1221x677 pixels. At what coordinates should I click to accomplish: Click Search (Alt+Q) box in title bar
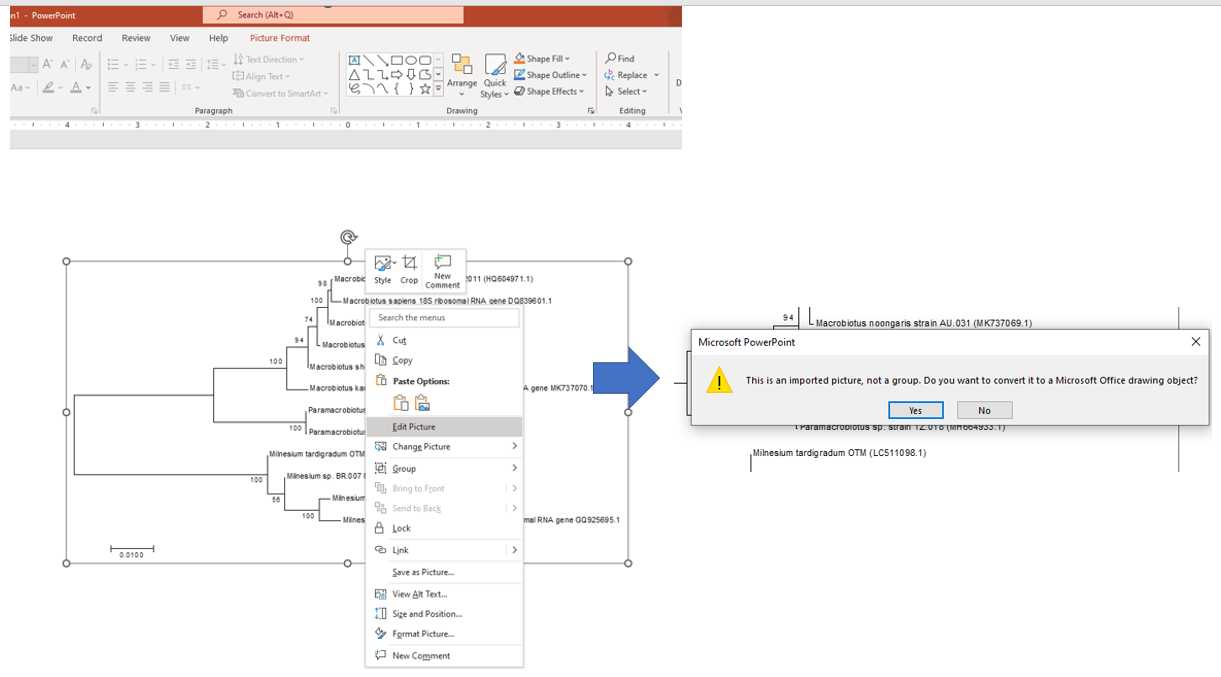333,15
